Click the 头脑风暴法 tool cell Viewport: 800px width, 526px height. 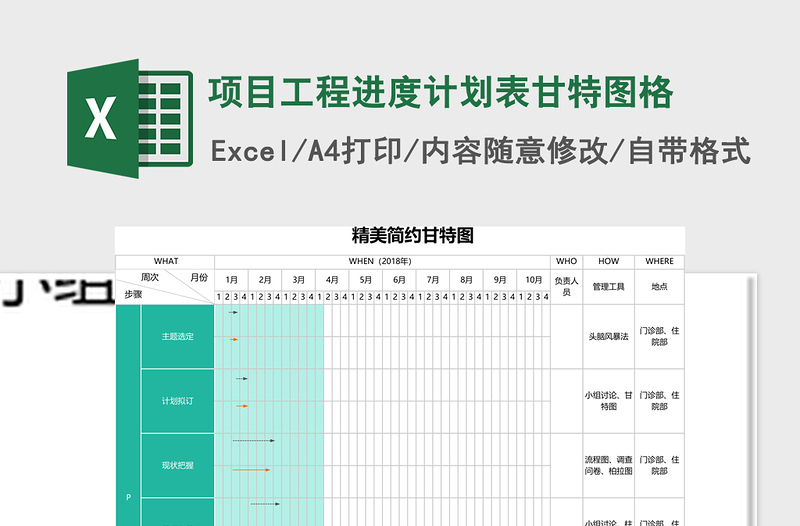(x=609, y=337)
